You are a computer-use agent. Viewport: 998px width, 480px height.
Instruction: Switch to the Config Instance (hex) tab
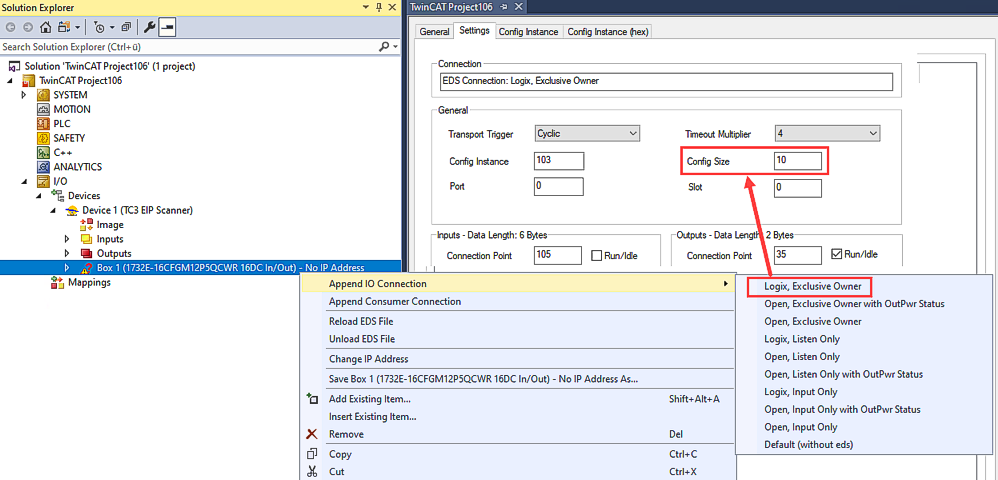tap(607, 32)
